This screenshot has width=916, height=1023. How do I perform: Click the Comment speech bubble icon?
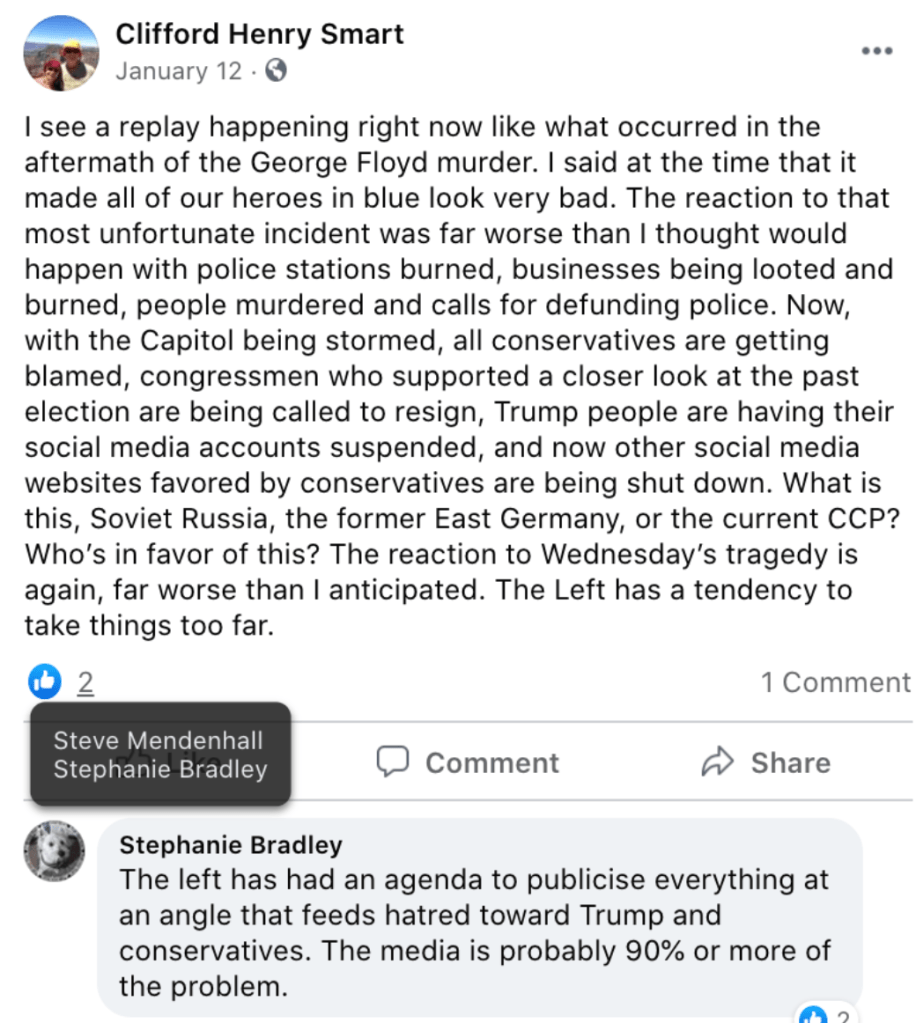tap(393, 763)
